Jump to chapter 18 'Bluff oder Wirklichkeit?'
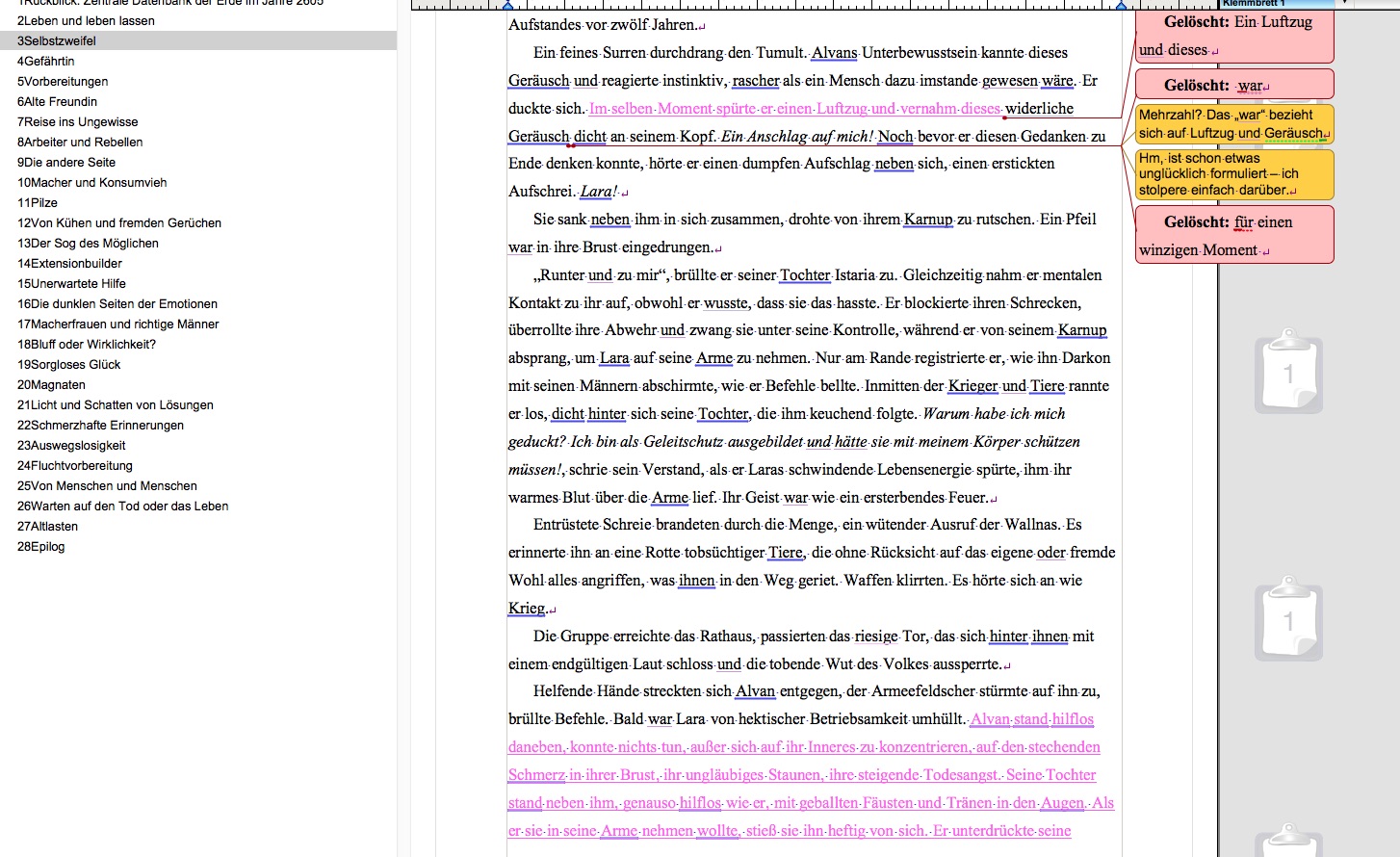 (197, 344)
